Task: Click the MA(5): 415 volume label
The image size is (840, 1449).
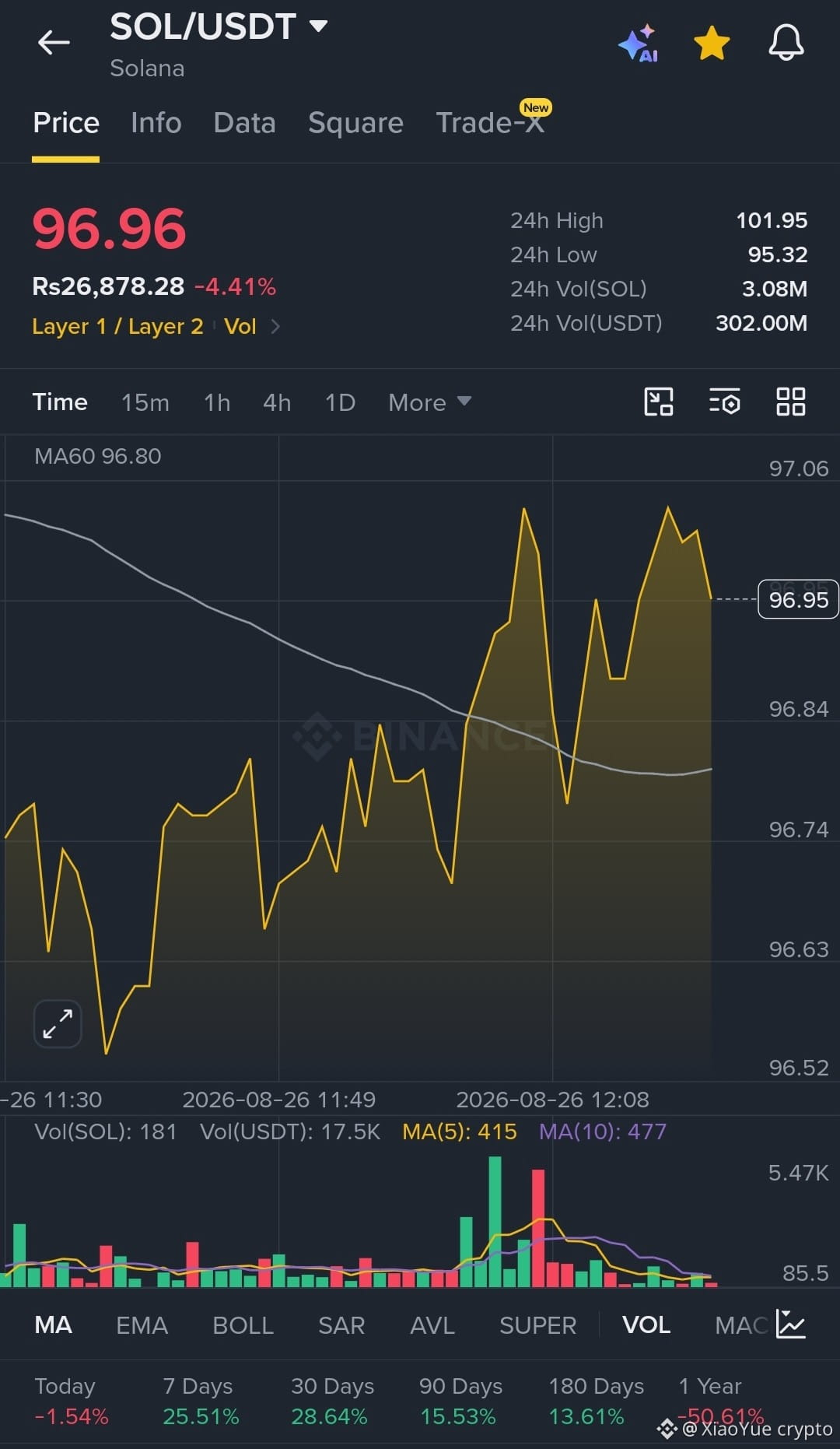Action: tap(459, 1131)
